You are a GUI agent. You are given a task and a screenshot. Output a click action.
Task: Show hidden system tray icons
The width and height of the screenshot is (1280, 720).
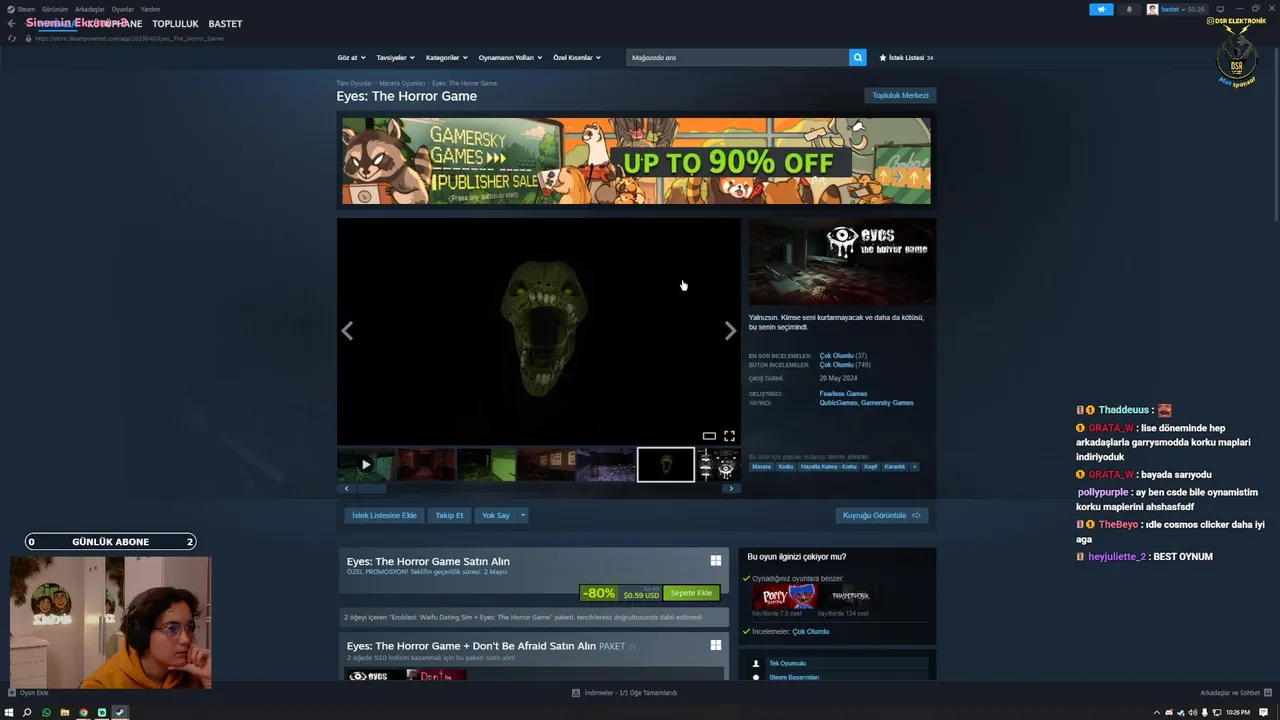coord(1157,713)
